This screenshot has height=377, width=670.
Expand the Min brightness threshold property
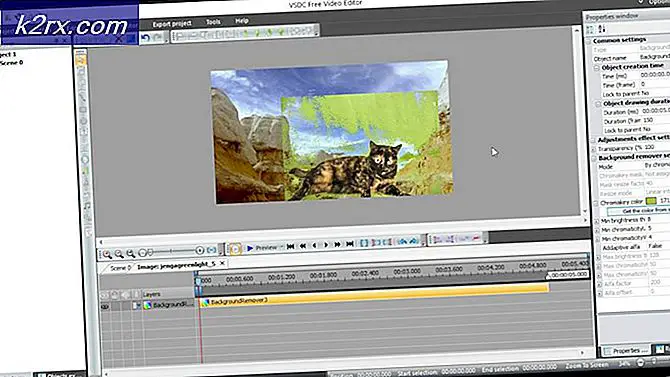(x=597, y=221)
